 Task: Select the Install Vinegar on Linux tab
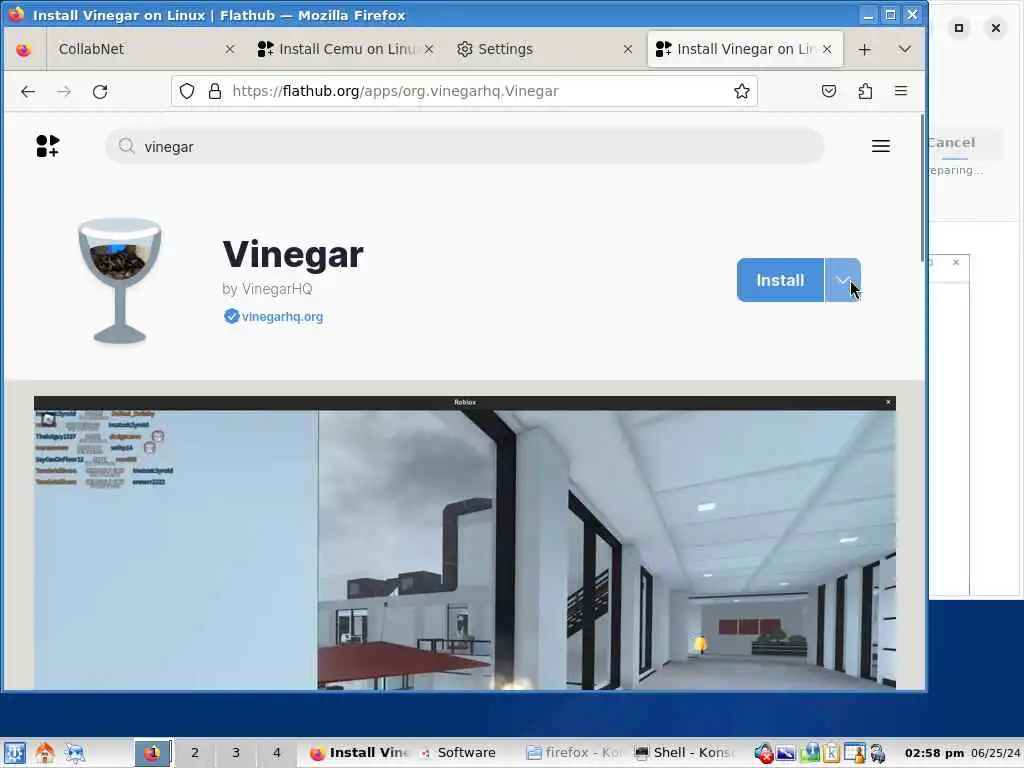[x=744, y=49]
